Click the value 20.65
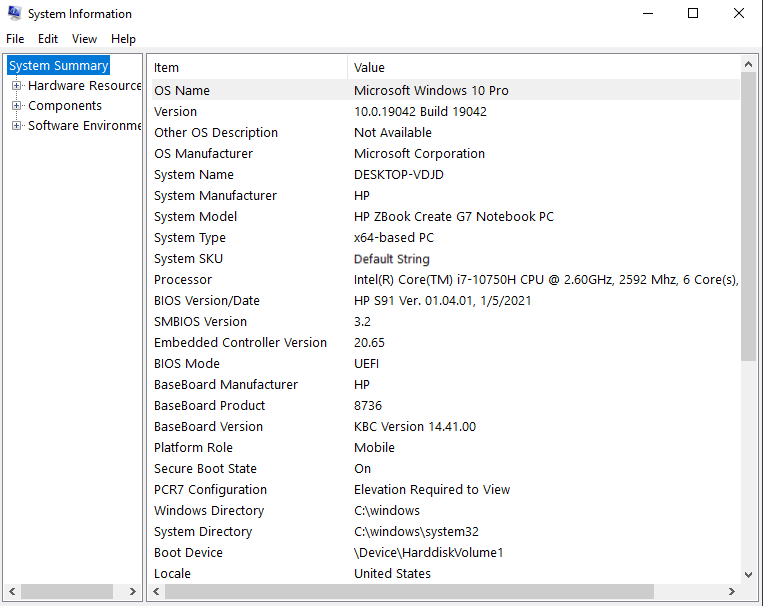Screen dimensions: 763x606 click(369, 343)
